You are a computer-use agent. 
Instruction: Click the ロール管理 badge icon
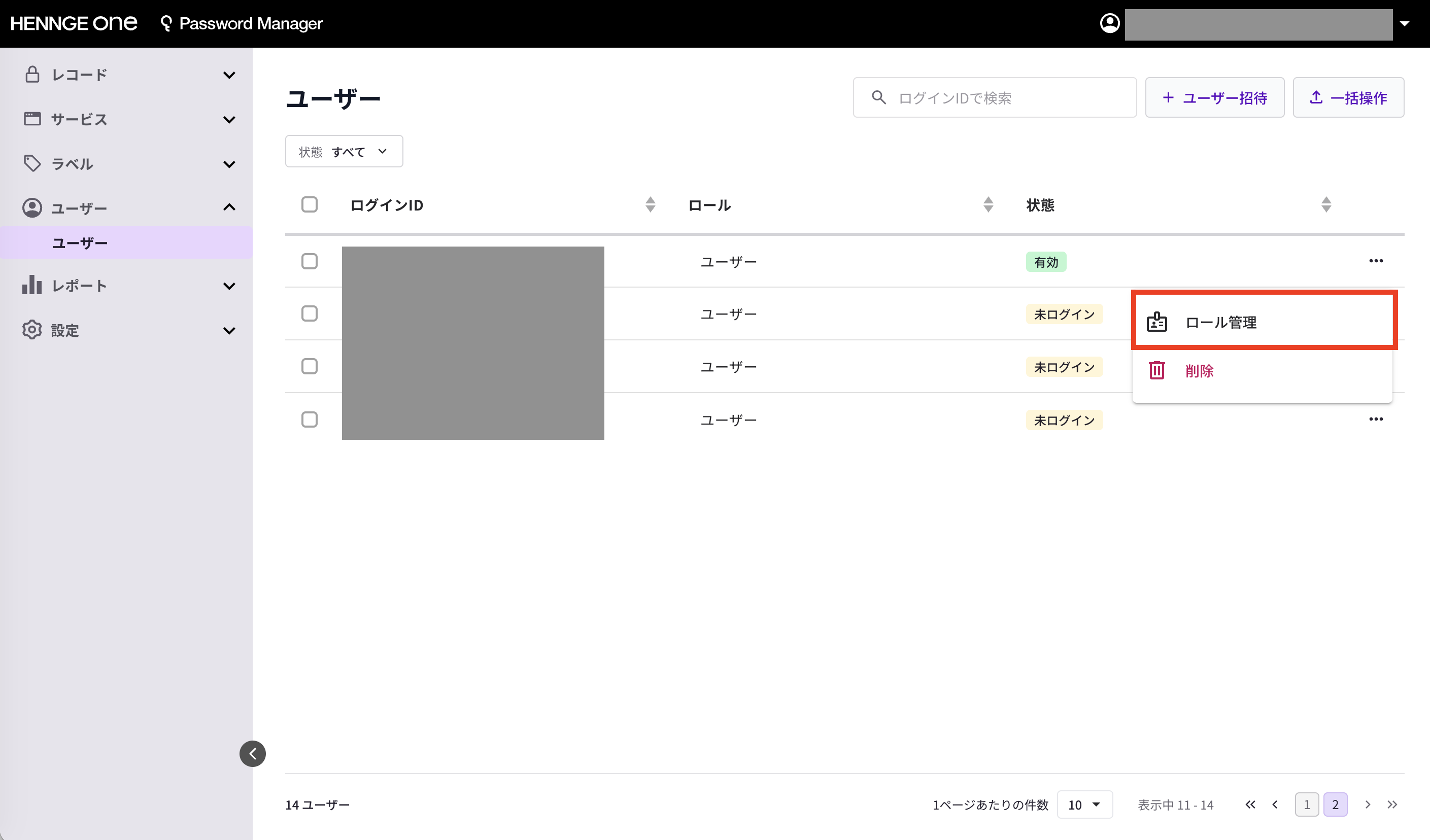(x=1156, y=322)
